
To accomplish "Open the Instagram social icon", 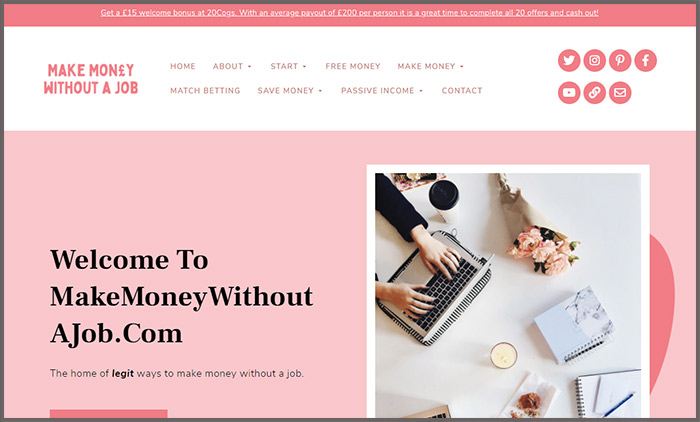I will (x=594, y=60).
